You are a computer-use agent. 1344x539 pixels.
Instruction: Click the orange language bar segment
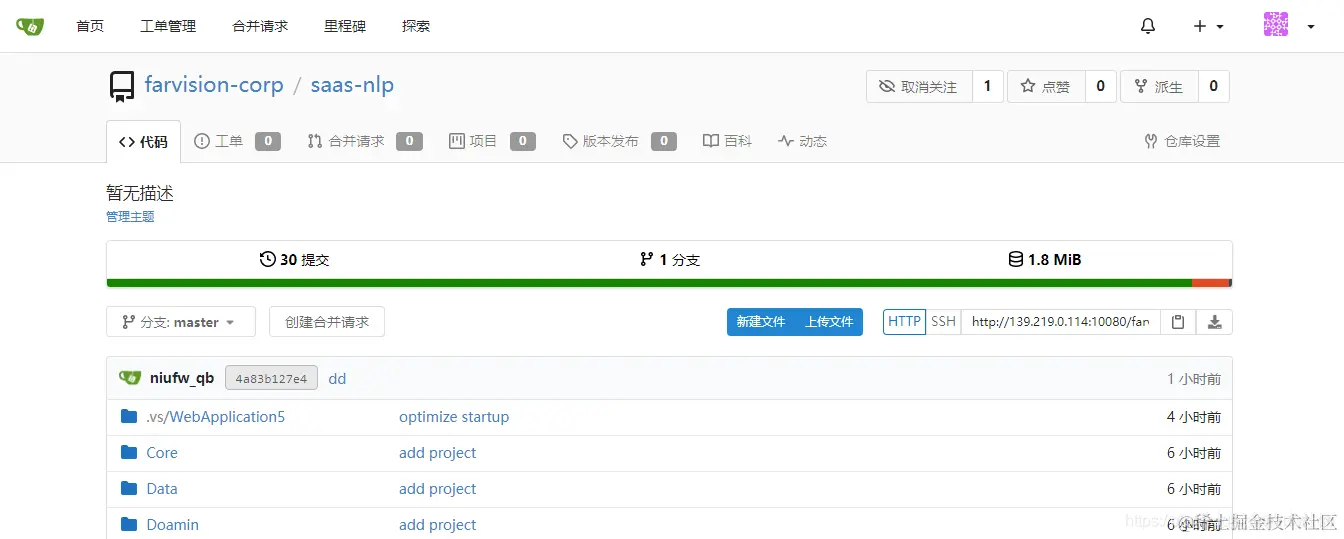point(1210,283)
